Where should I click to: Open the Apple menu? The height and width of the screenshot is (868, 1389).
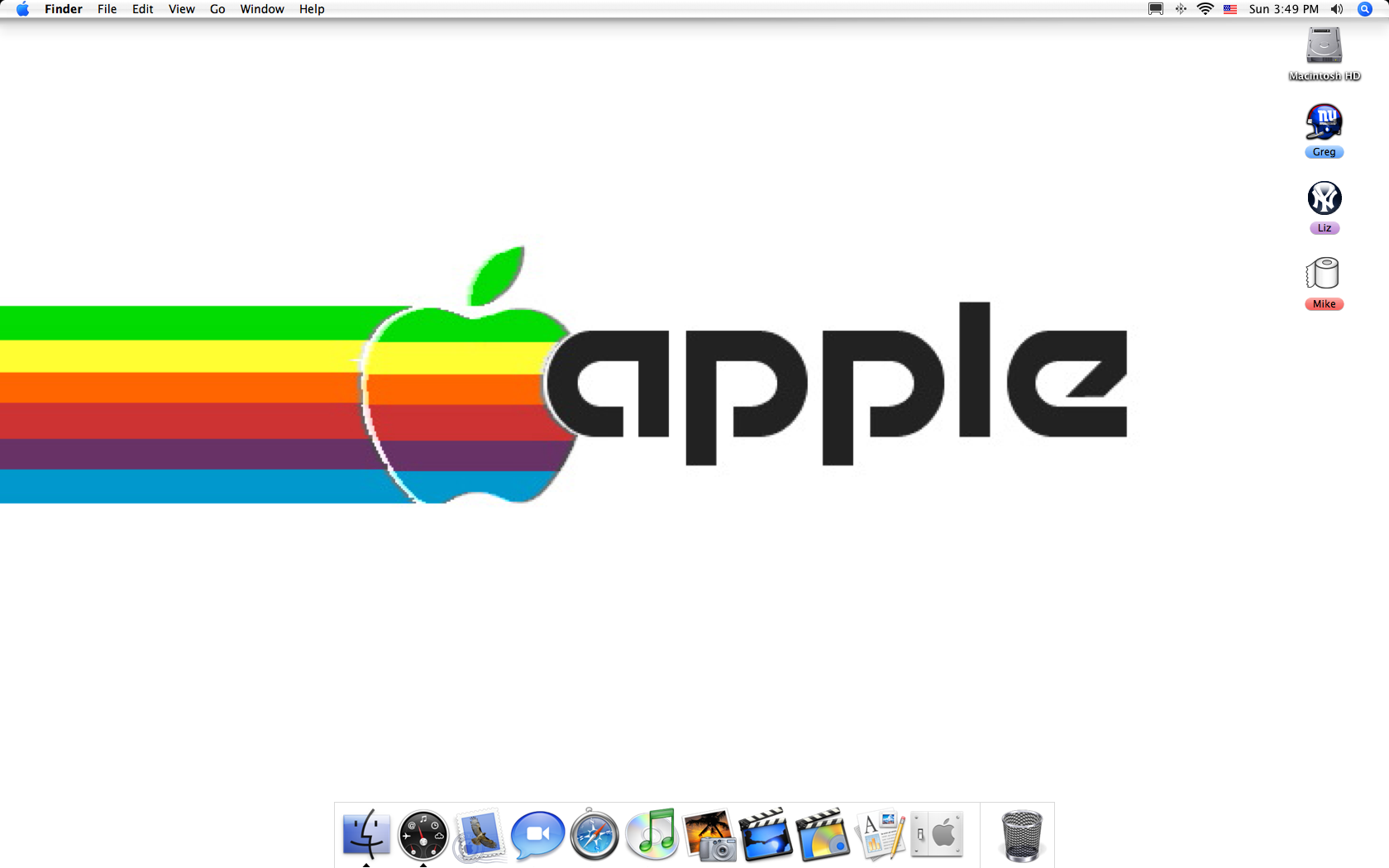[22, 9]
